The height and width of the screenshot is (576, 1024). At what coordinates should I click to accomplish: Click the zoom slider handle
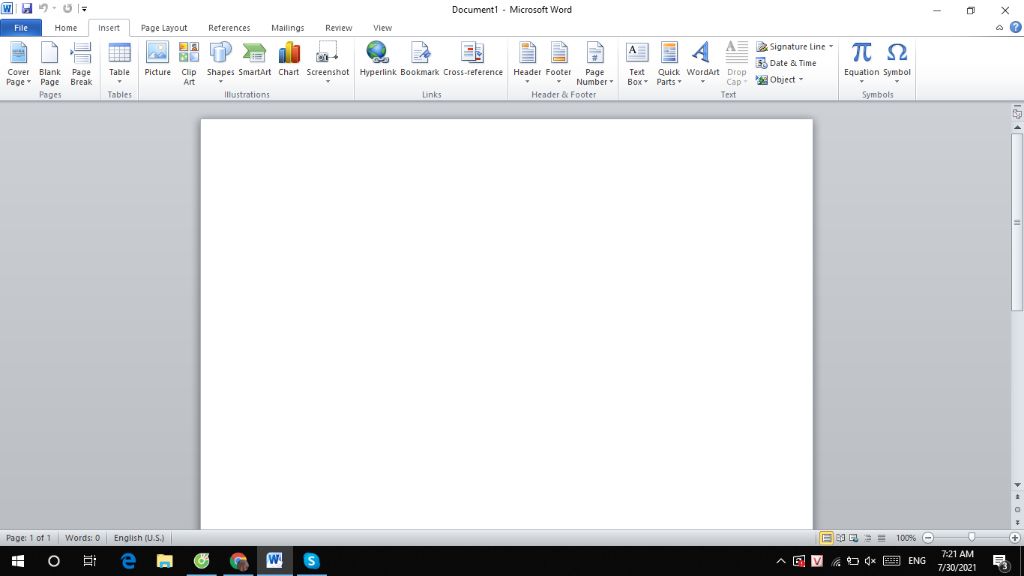tap(971, 538)
